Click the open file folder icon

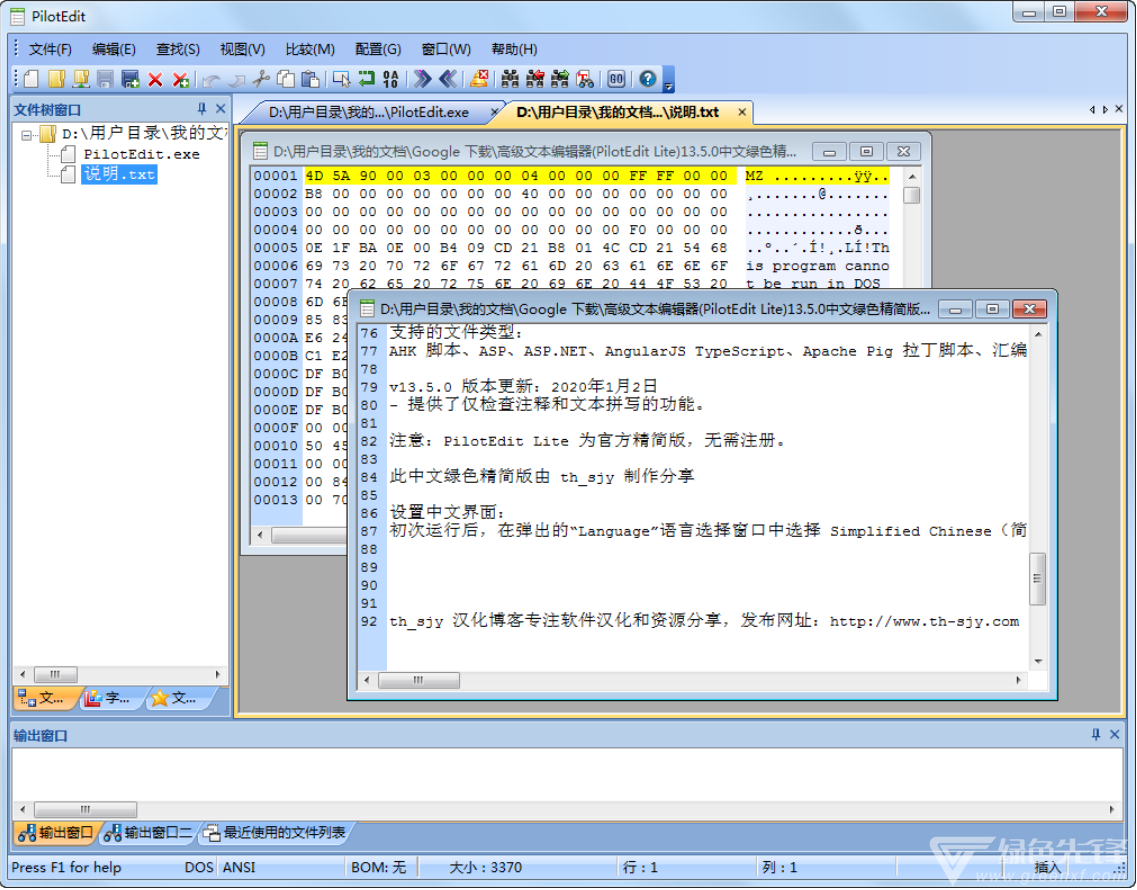pos(56,79)
